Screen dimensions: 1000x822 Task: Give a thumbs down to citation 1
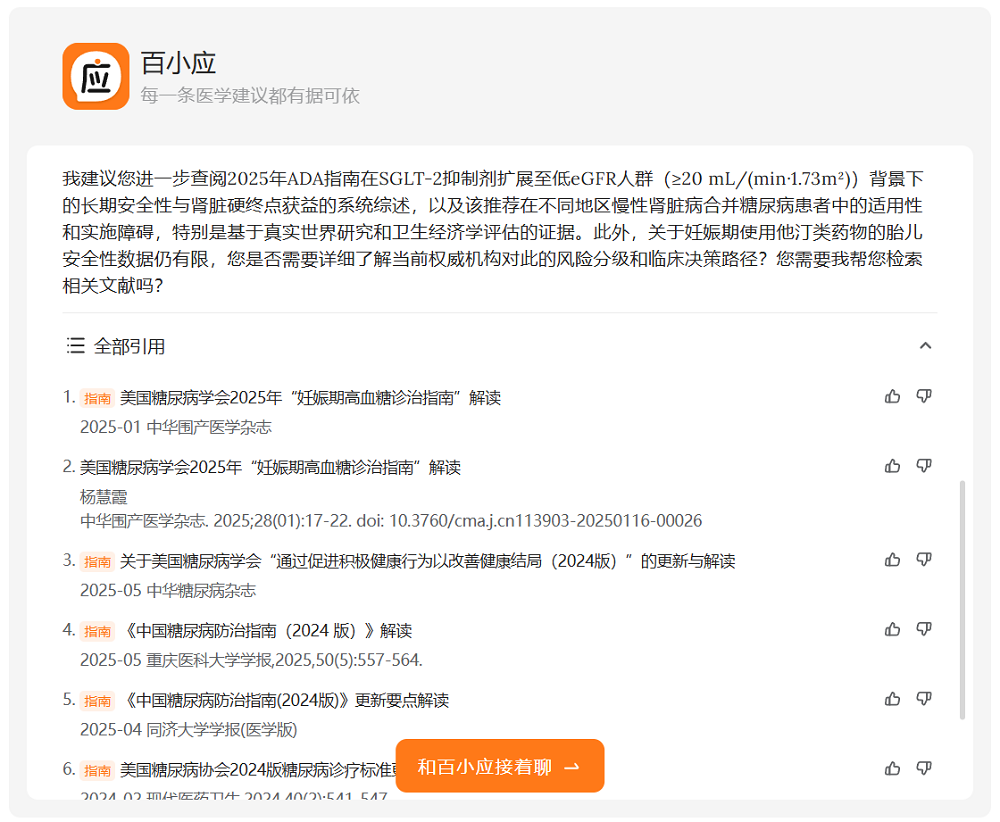pos(925,396)
